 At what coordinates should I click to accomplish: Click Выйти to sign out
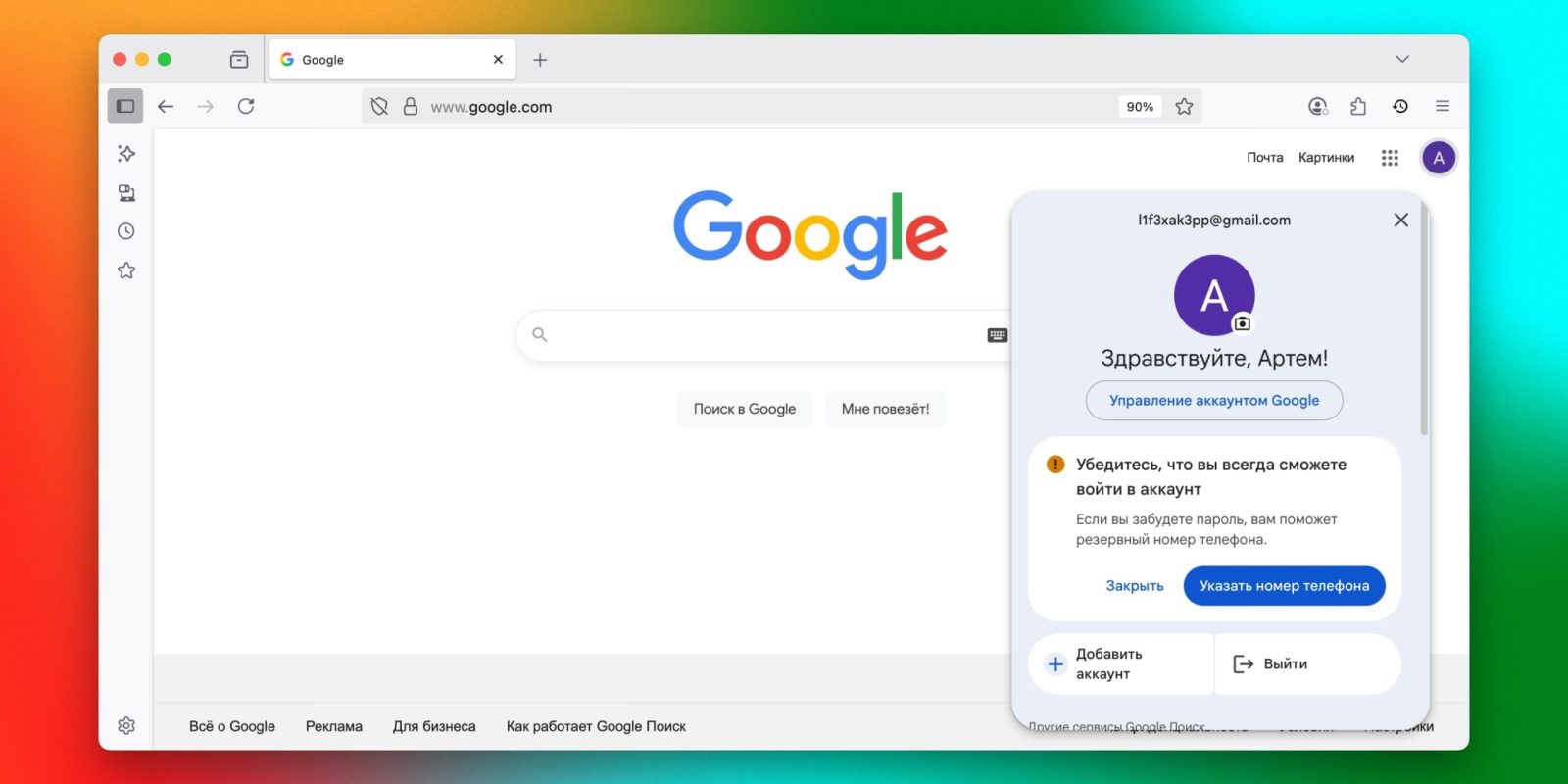pyautogui.click(x=1307, y=663)
